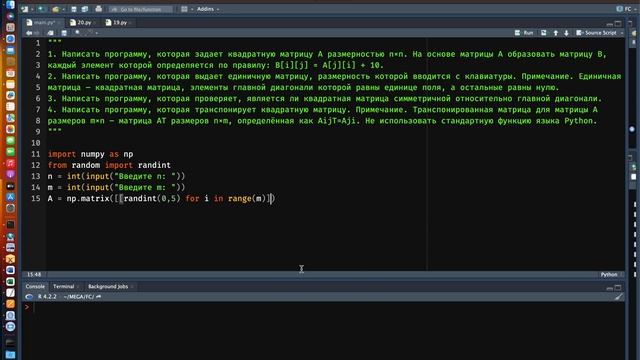This screenshot has height=360, width=640.
Task: Click on the line 11 import numpy statement
Action: point(90,154)
